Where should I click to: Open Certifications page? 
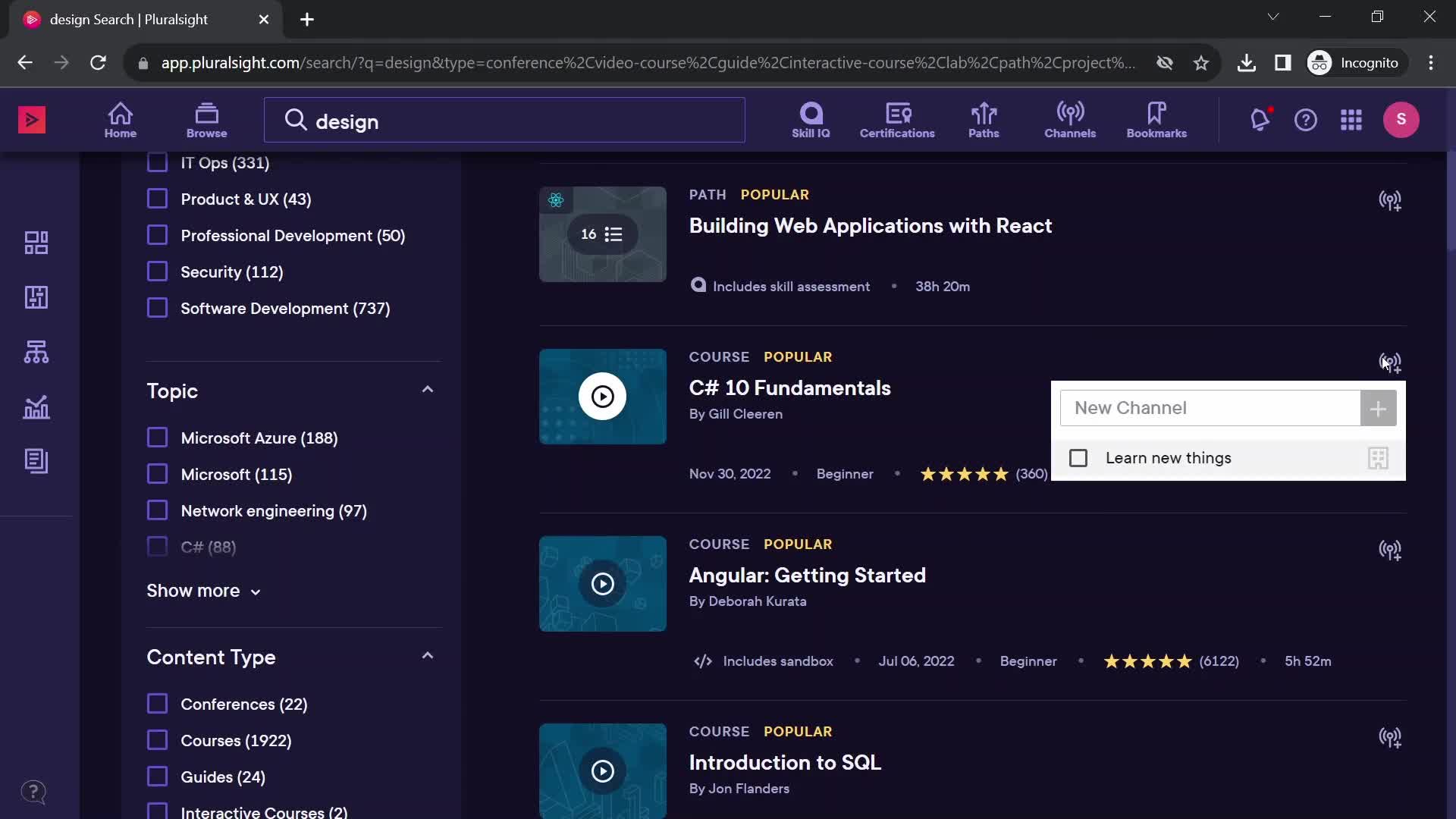[x=897, y=120]
